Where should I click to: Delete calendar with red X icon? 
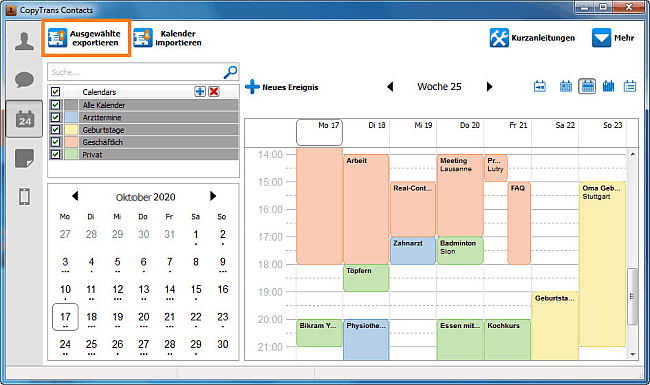(x=214, y=92)
